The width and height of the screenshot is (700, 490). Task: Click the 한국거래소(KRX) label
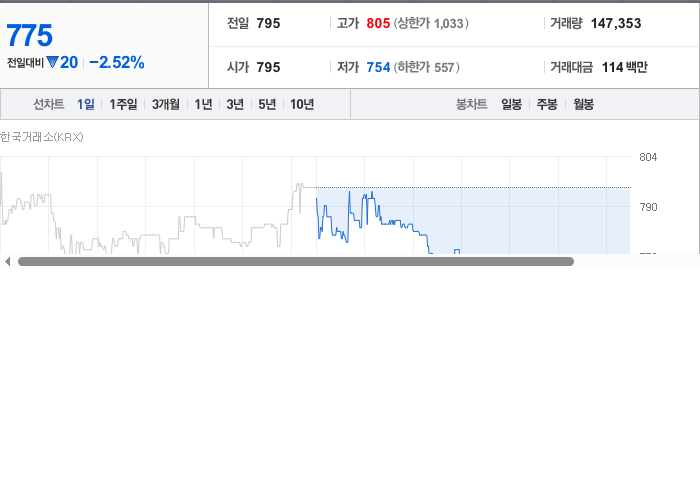click(42, 137)
